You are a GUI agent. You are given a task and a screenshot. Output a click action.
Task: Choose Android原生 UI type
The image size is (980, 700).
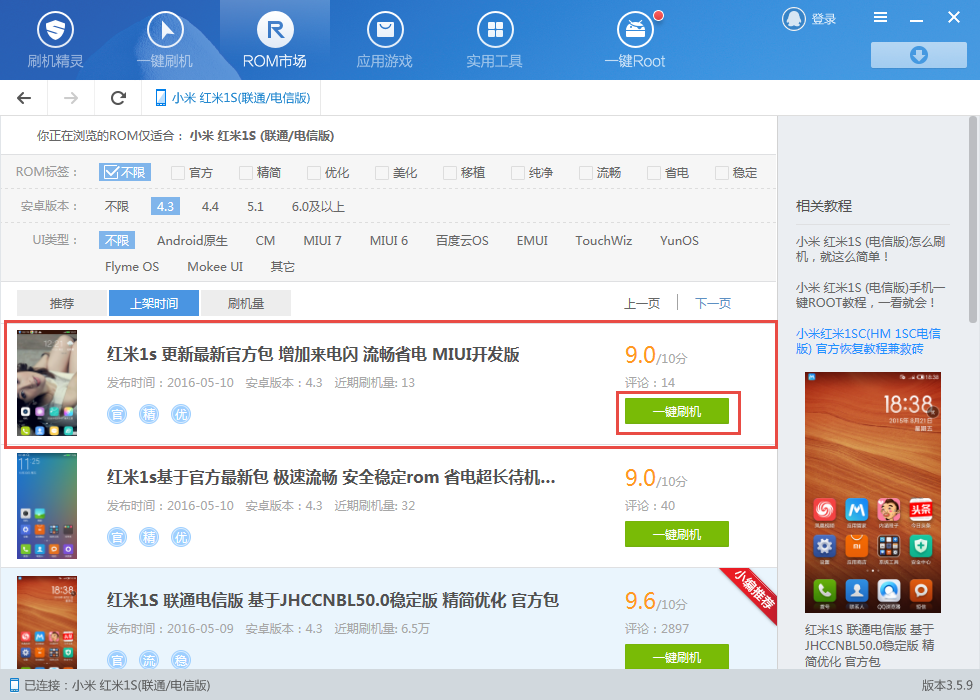tap(192, 241)
